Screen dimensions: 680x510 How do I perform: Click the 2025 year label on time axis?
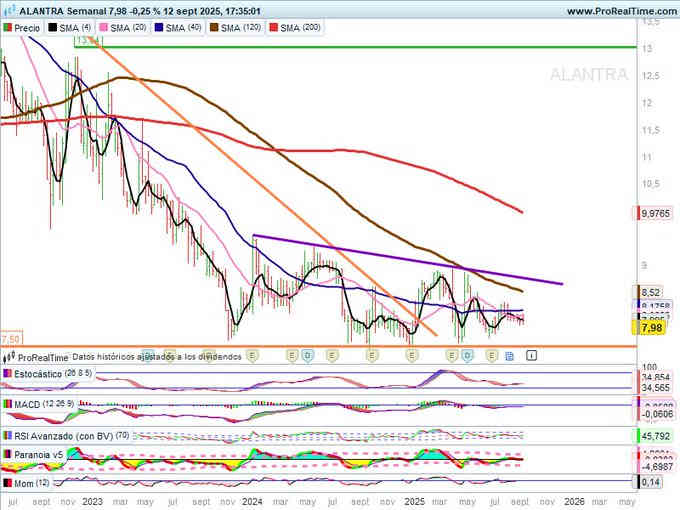(x=414, y=502)
